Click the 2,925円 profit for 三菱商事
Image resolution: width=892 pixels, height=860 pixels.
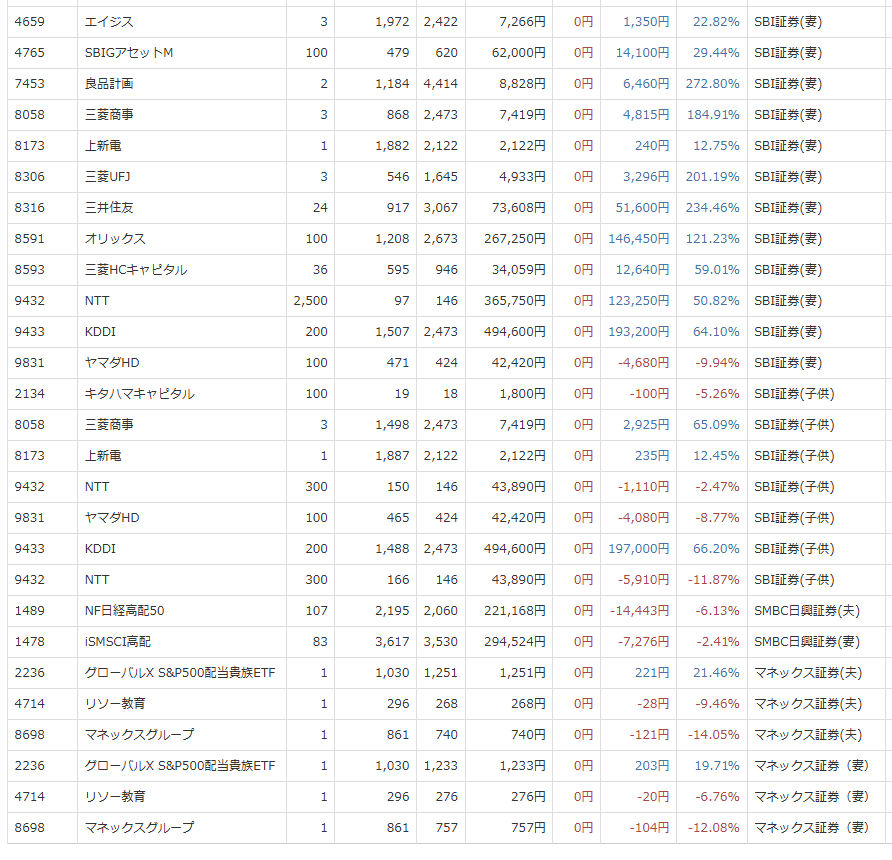click(646, 425)
